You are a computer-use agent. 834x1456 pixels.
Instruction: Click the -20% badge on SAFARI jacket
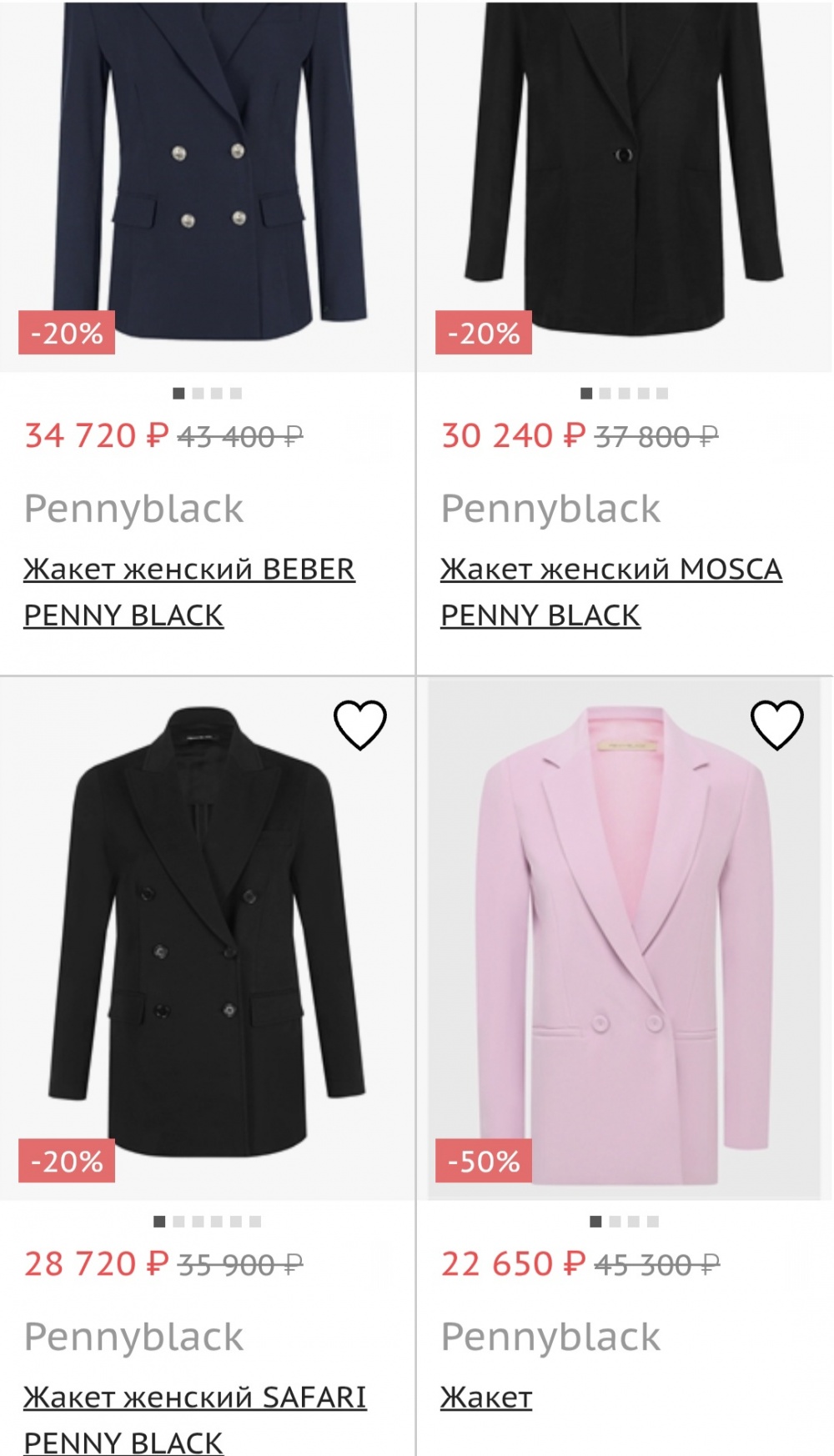65,1159
